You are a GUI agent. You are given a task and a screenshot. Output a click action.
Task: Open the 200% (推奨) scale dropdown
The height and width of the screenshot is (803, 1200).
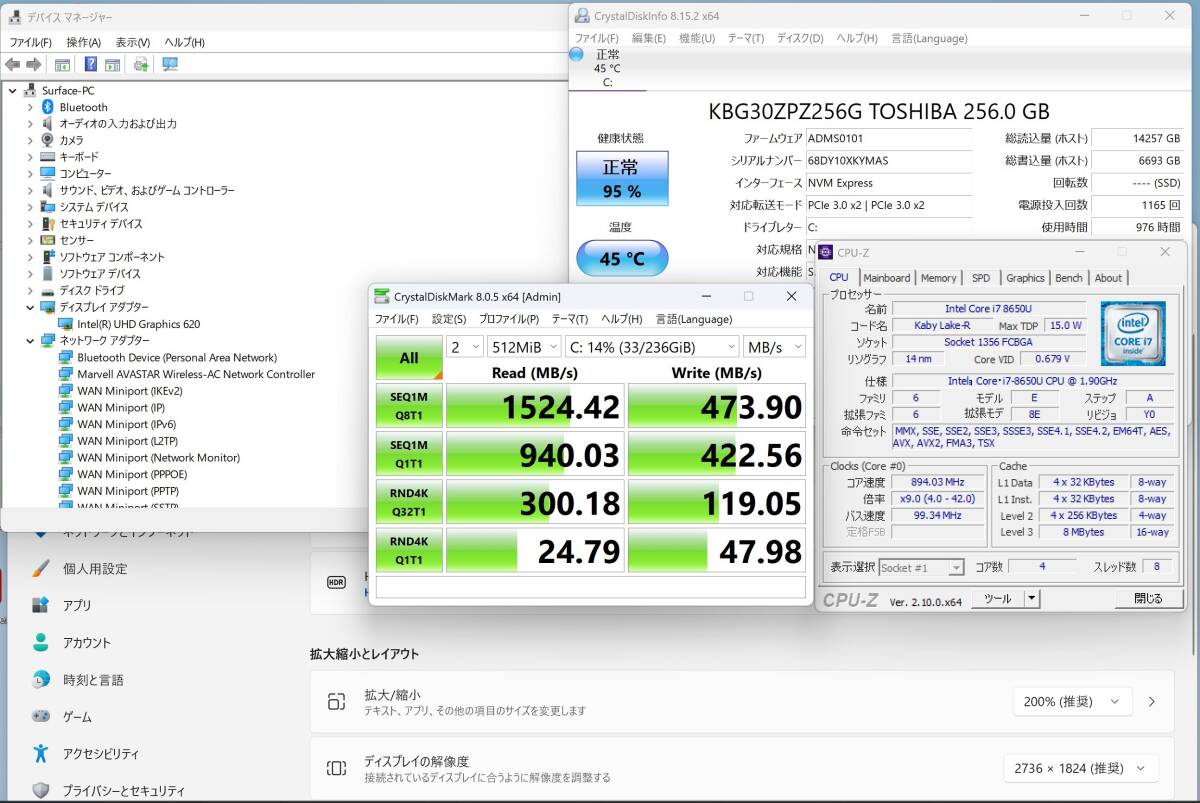tap(1073, 702)
